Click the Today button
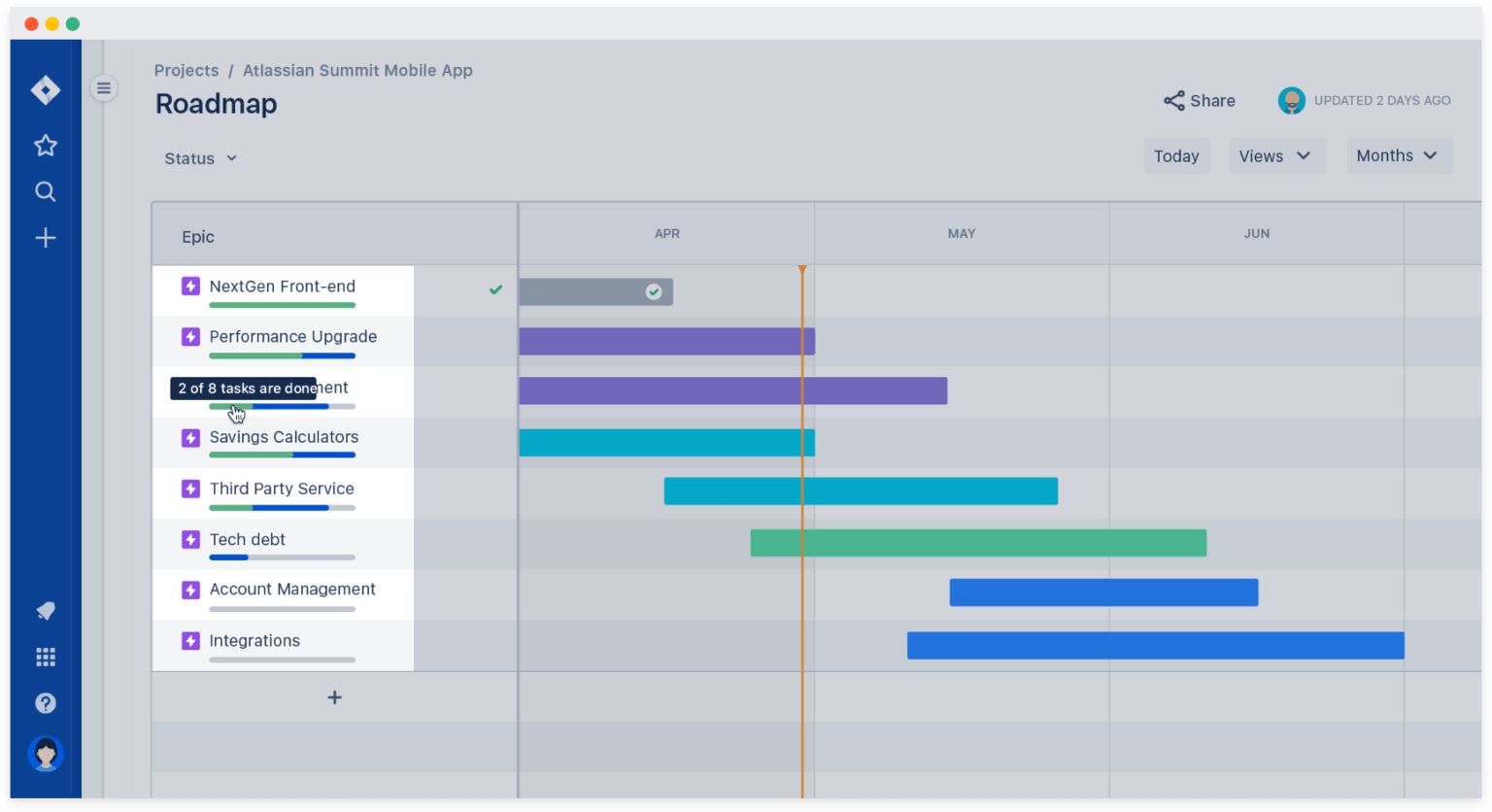This screenshot has height=812, width=1492. [x=1176, y=155]
